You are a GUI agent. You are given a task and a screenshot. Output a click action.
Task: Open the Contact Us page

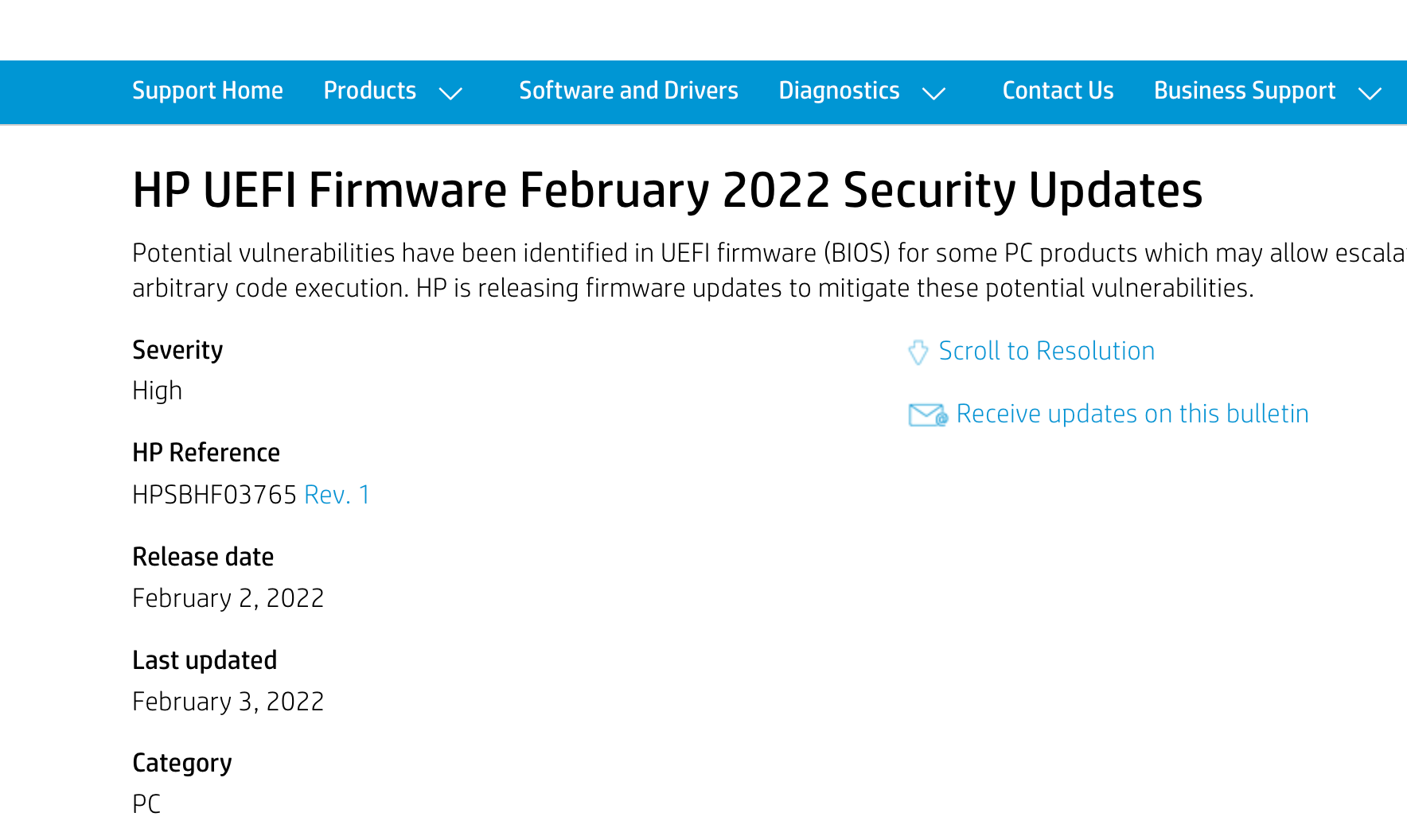click(1058, 91)
